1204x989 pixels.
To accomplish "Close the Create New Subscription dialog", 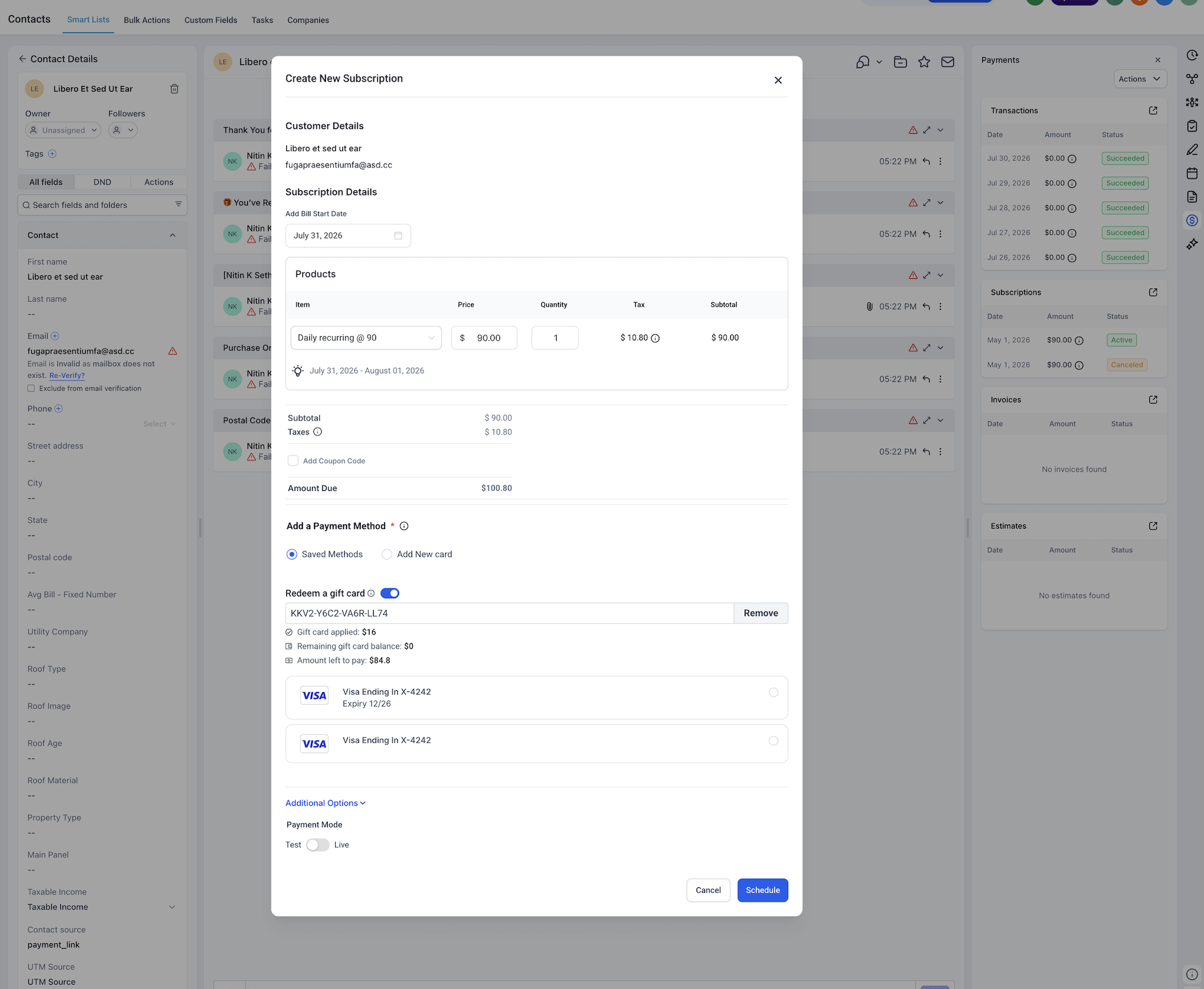I will (778, 80).
